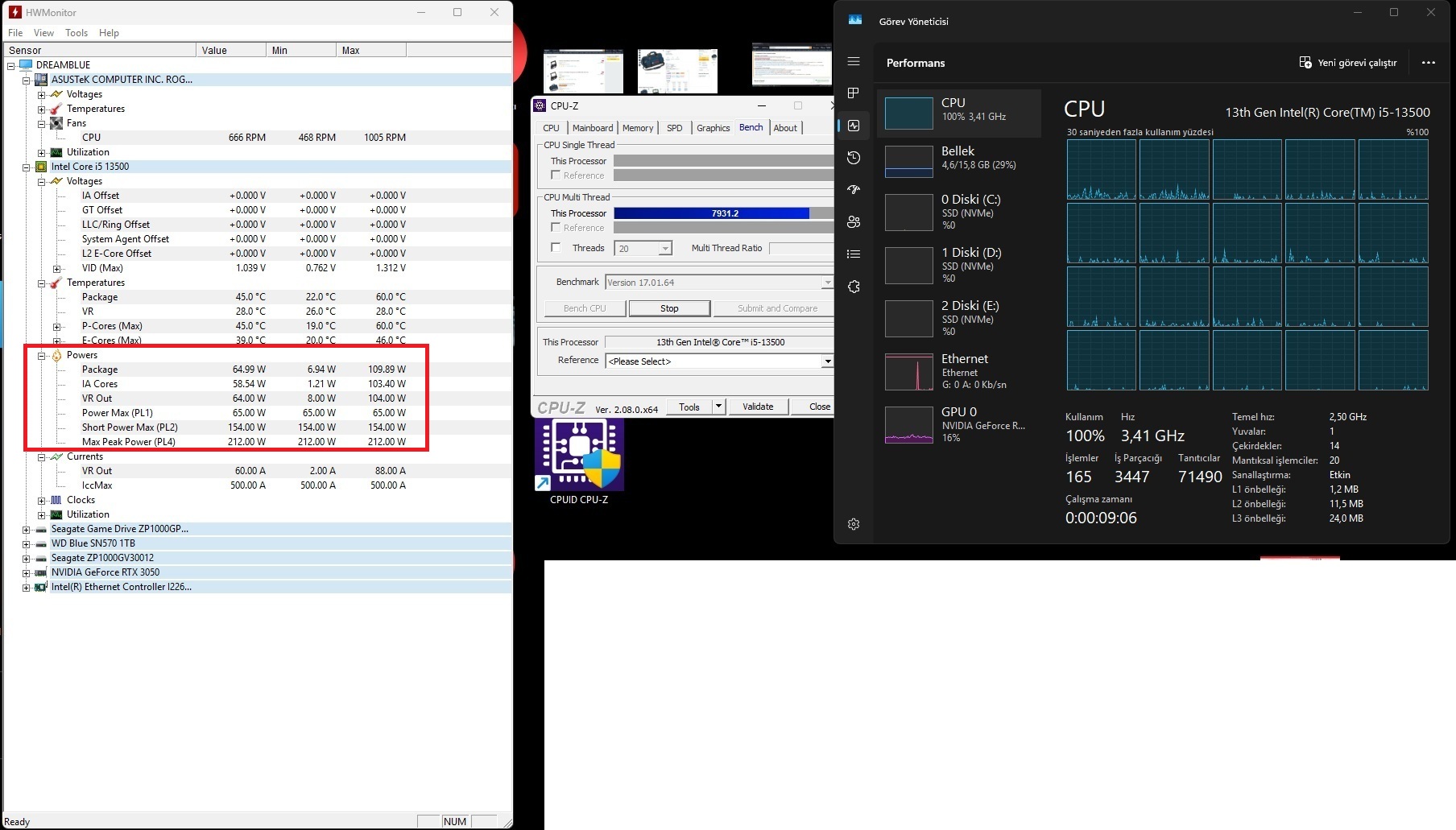
Task: Open the HWMonitor Help menu
Action: [109, 33]
